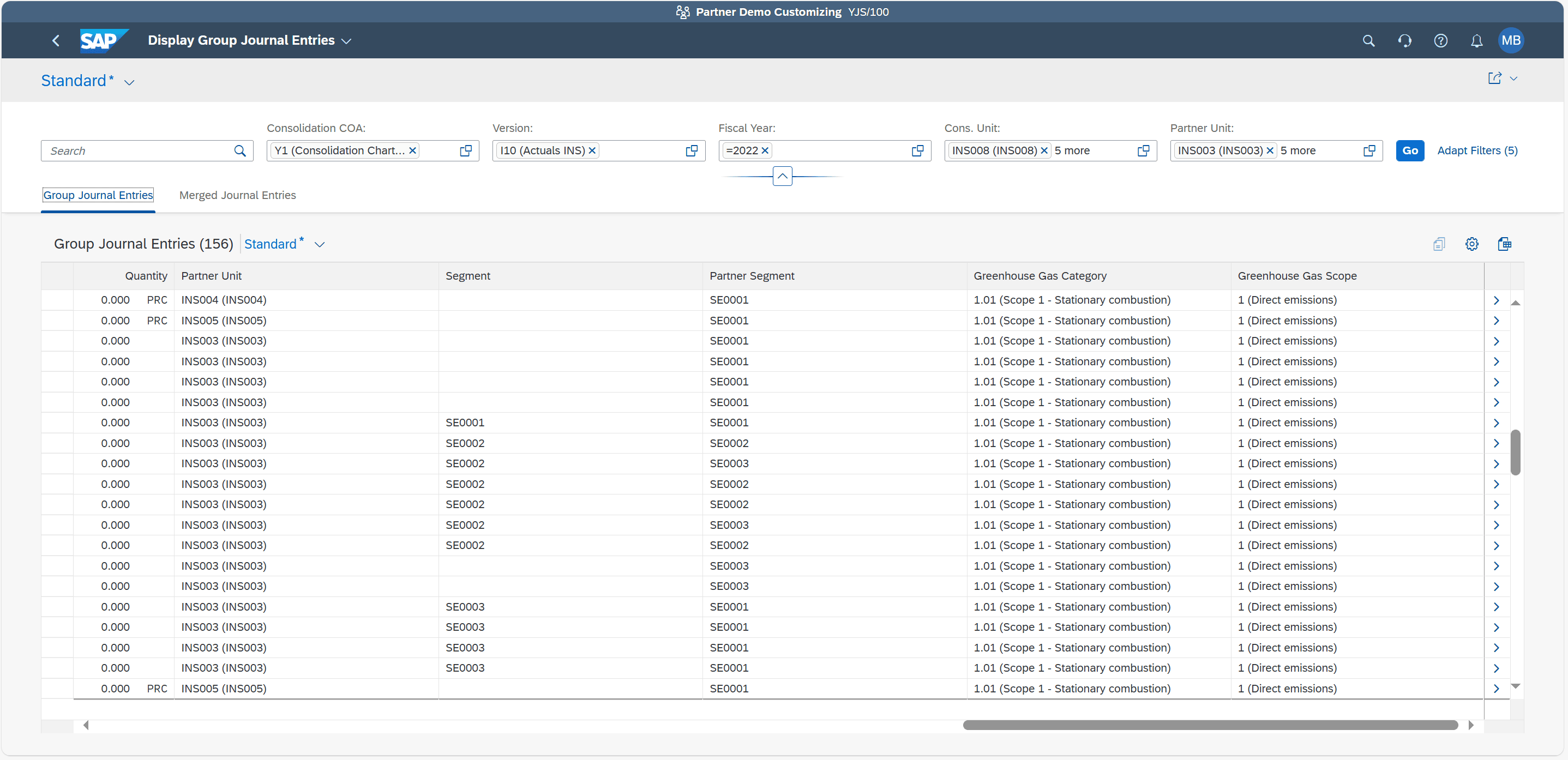
Task: Collapse the filter bar header
Action: [x=782, y=177]
